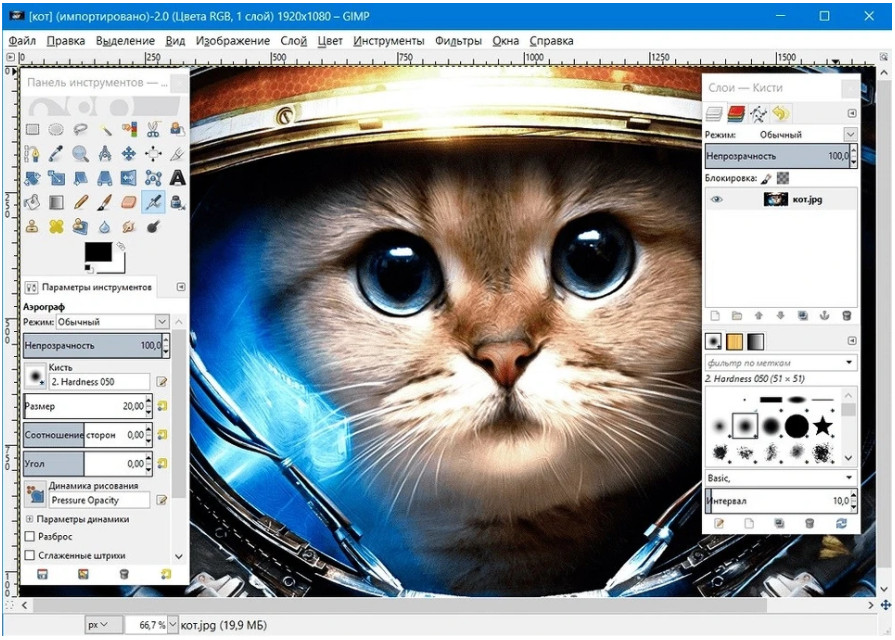Click the black foreground color swatch

point(98,252)
